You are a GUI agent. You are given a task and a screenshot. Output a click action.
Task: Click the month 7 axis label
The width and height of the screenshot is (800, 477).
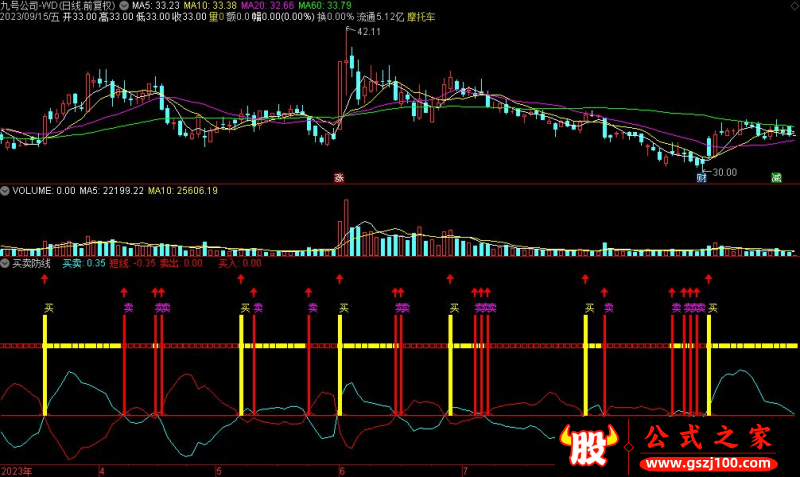pyautogui.click(x=465, y=471)
